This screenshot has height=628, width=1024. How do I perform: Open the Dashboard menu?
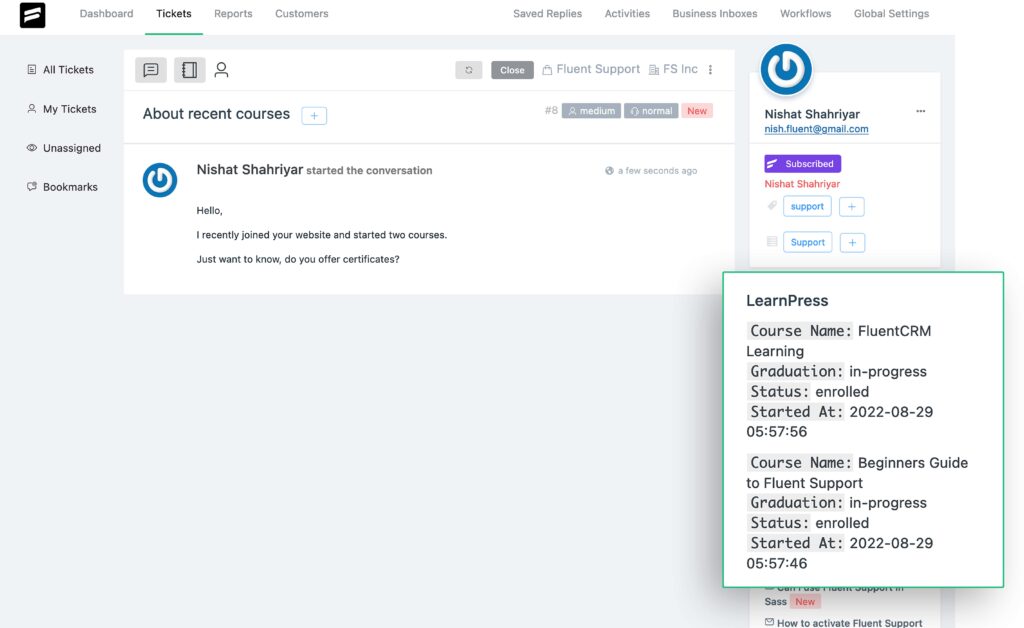[x=106, y=14]
